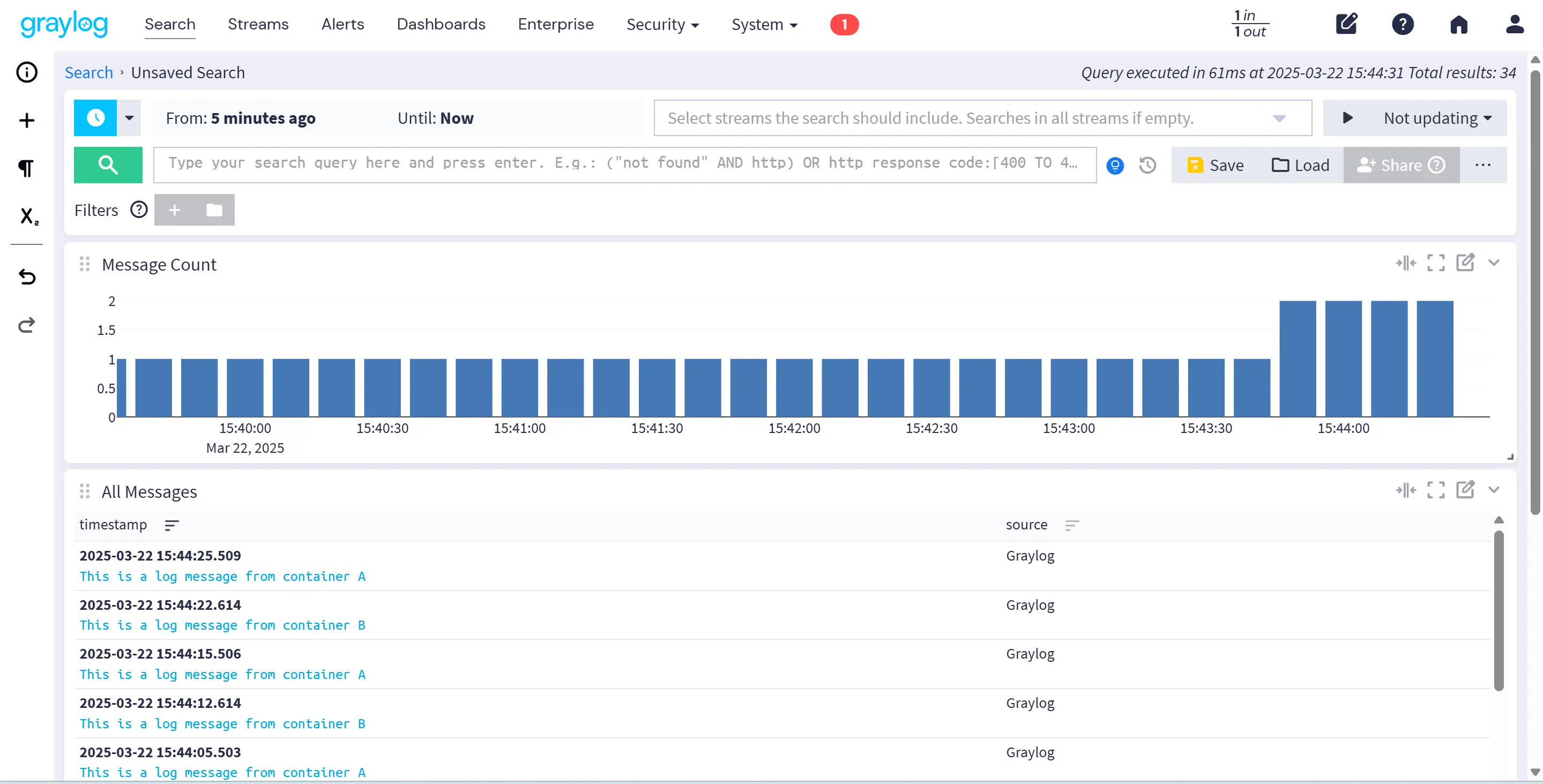Open the Create widget plus sidebar icon
This screenshot has height=784, width=1543.
tap(26, 121)
